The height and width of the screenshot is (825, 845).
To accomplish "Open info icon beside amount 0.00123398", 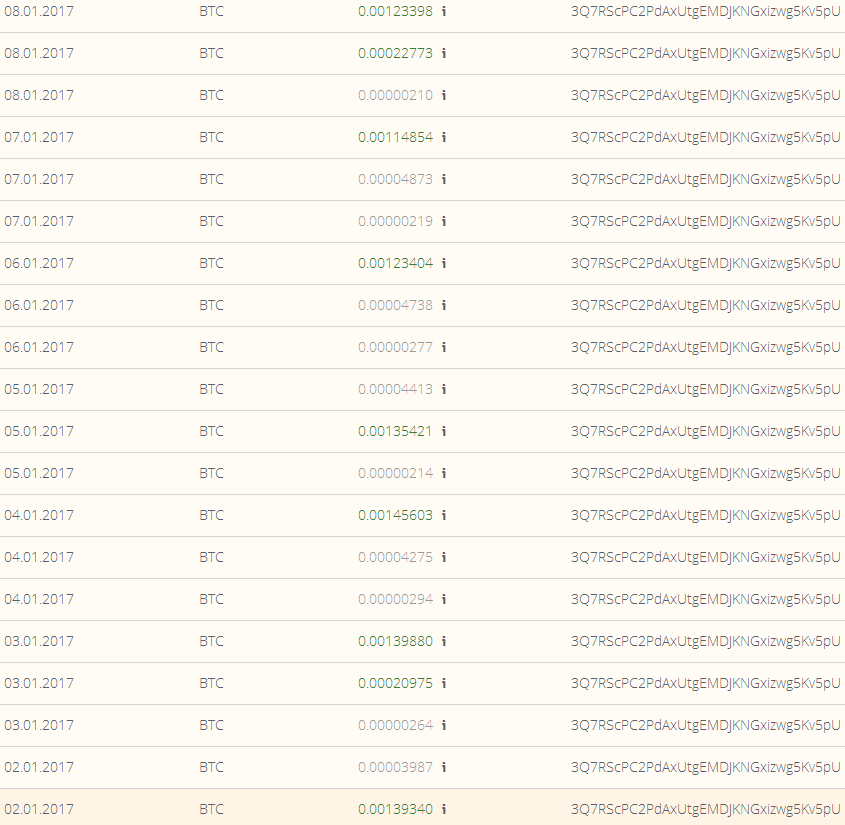I will (x=444, y=11).
